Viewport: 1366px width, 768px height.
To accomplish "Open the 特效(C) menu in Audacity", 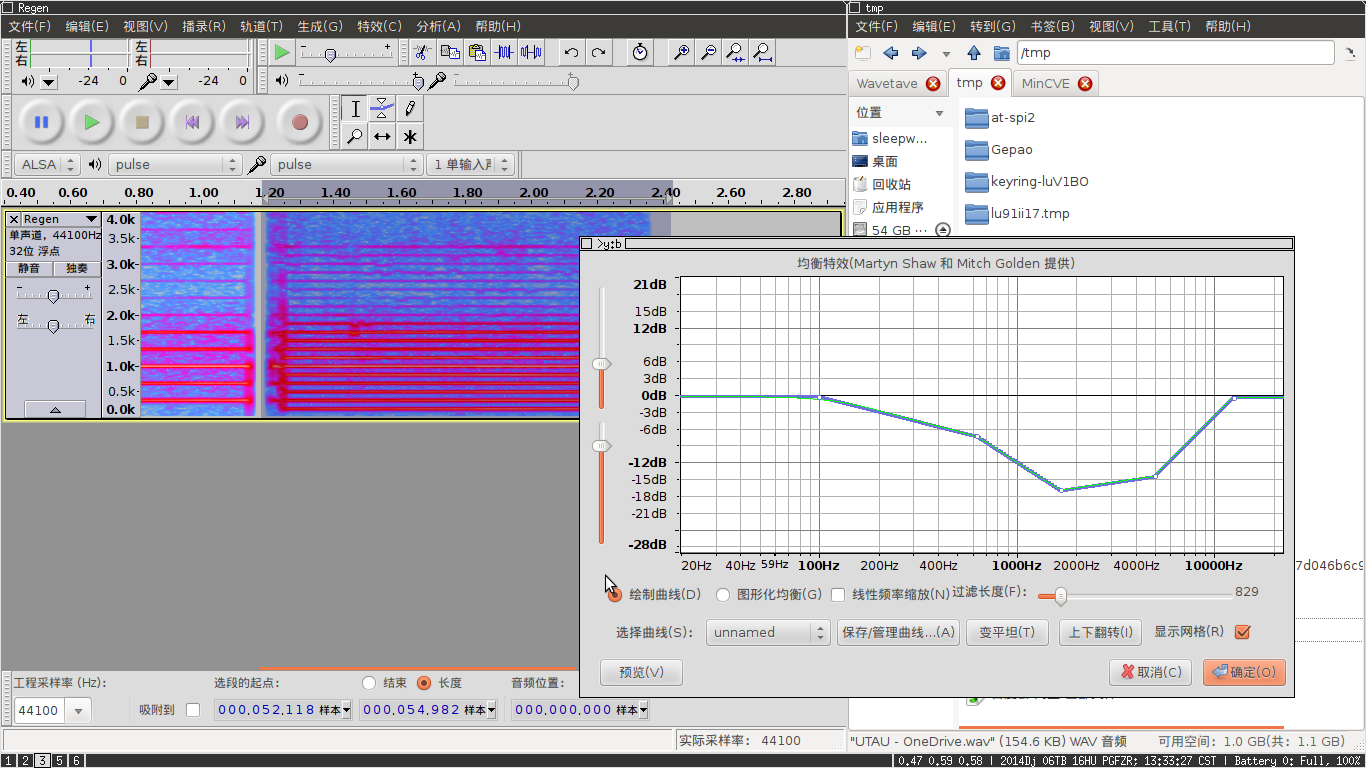I will click(x=379, y=26).
